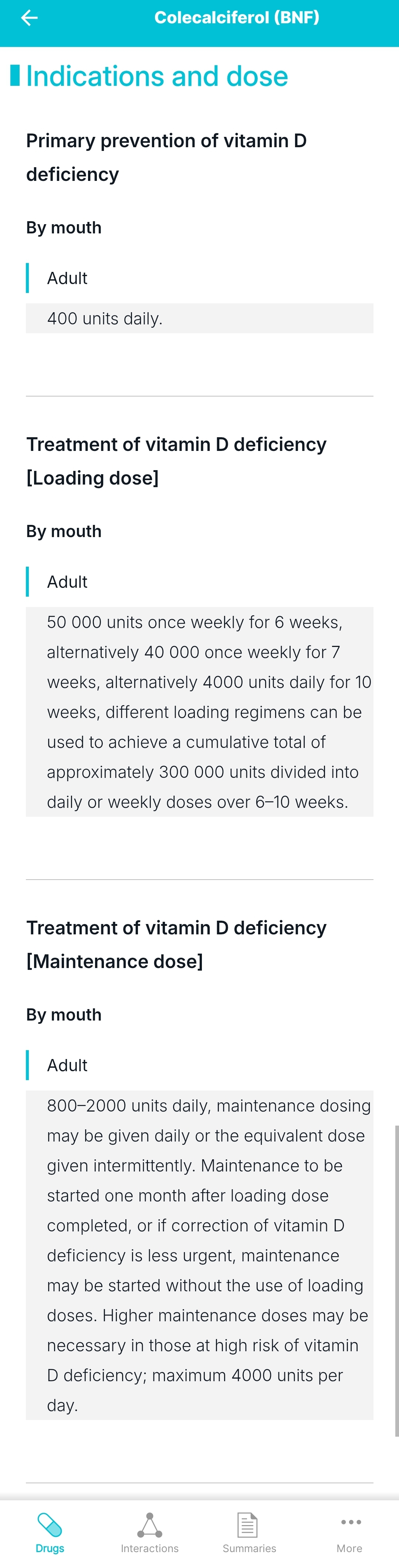Select the Interactions tab label
Image resolution: width=399 pixels, height=1568 pixels.
(150, 1548)
